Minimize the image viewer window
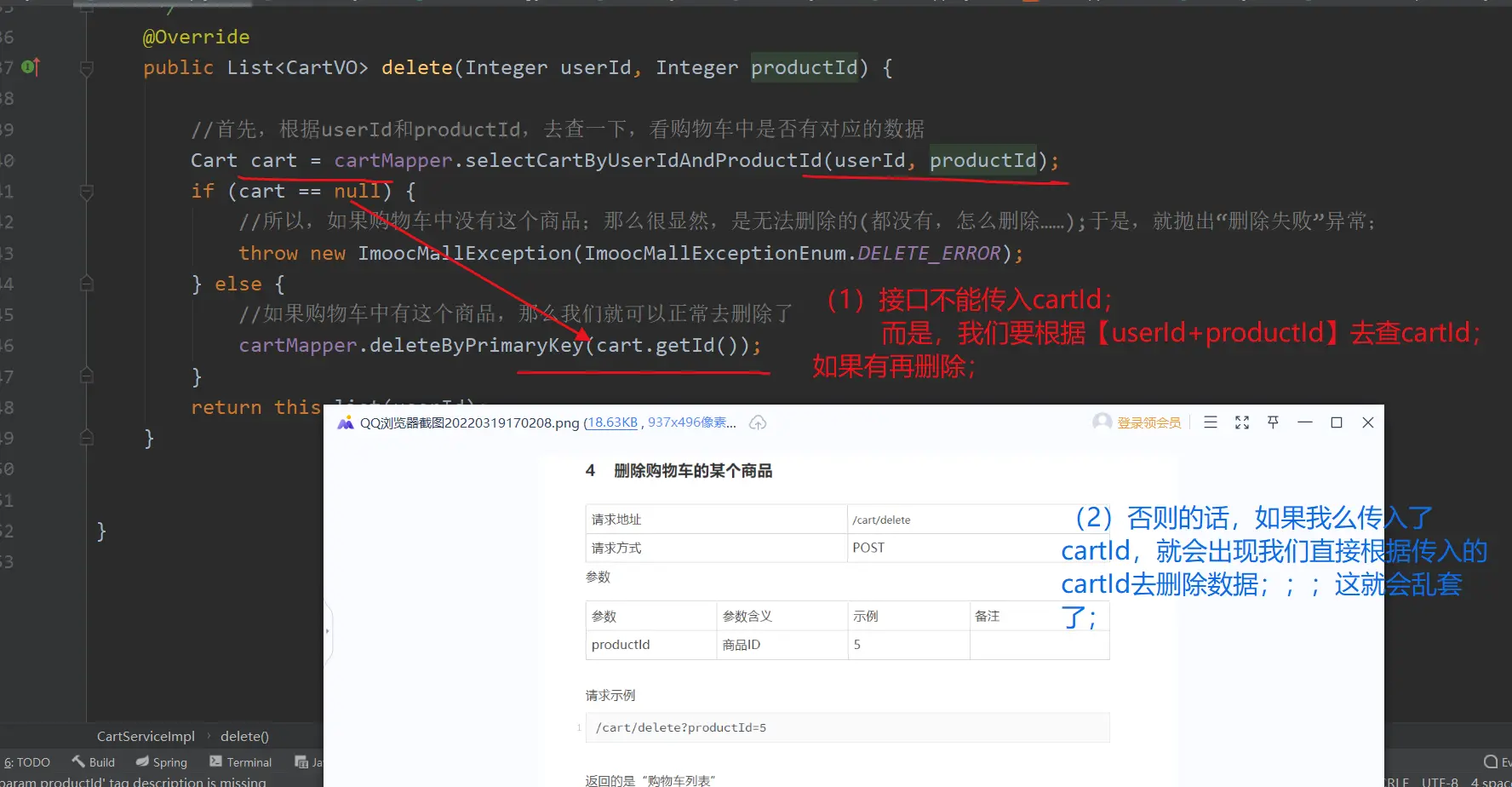This screenshot has height=787, width=1512. coord(1305,422)
